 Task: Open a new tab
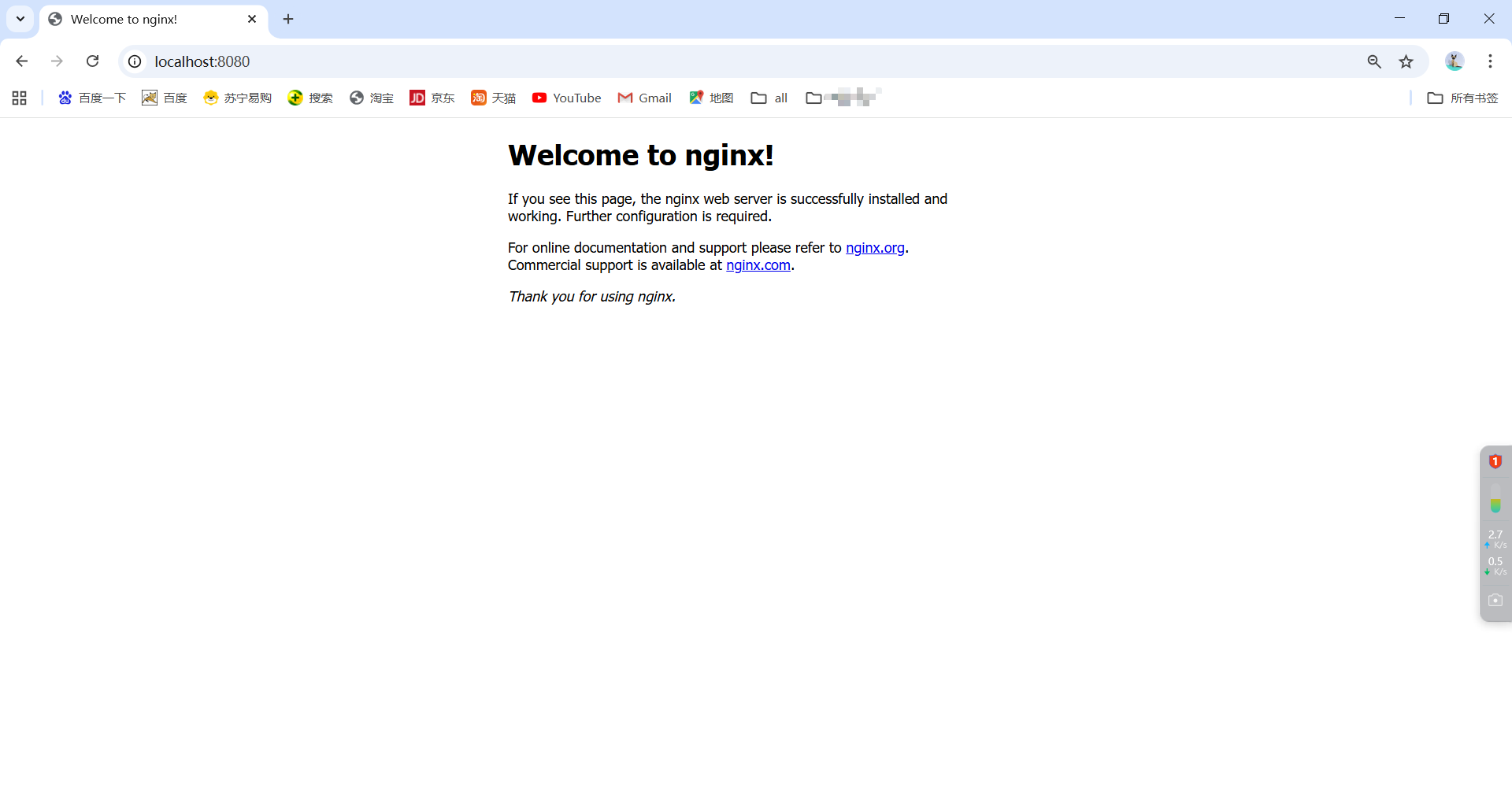click(288, 19)
